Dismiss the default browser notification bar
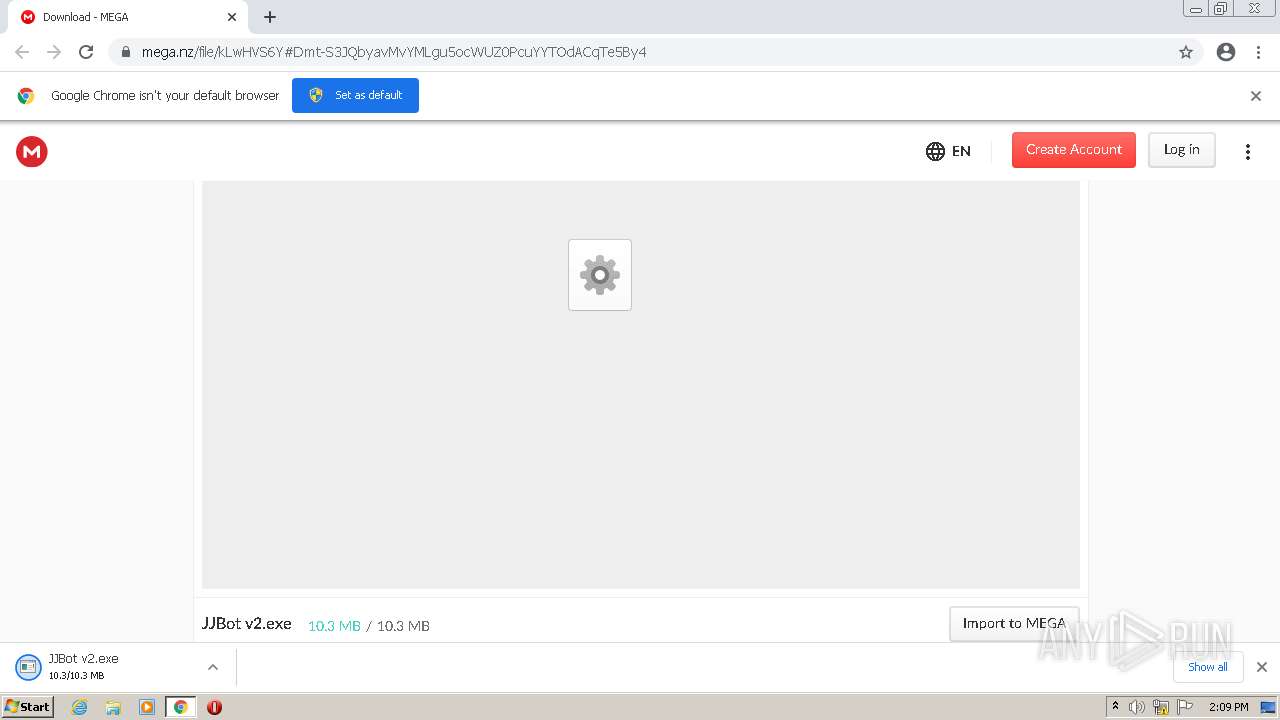Screen dimensions: 1280x720 point(1256,96)
